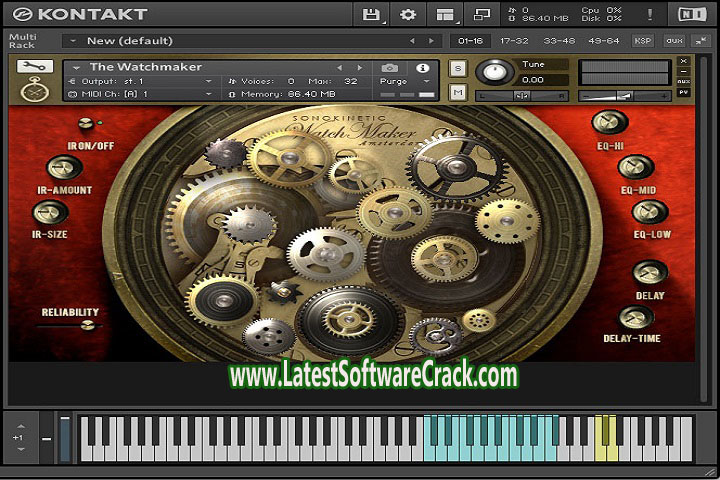Open the snapshot camera icon
The image size is (720, 480).
pos(389,68)
